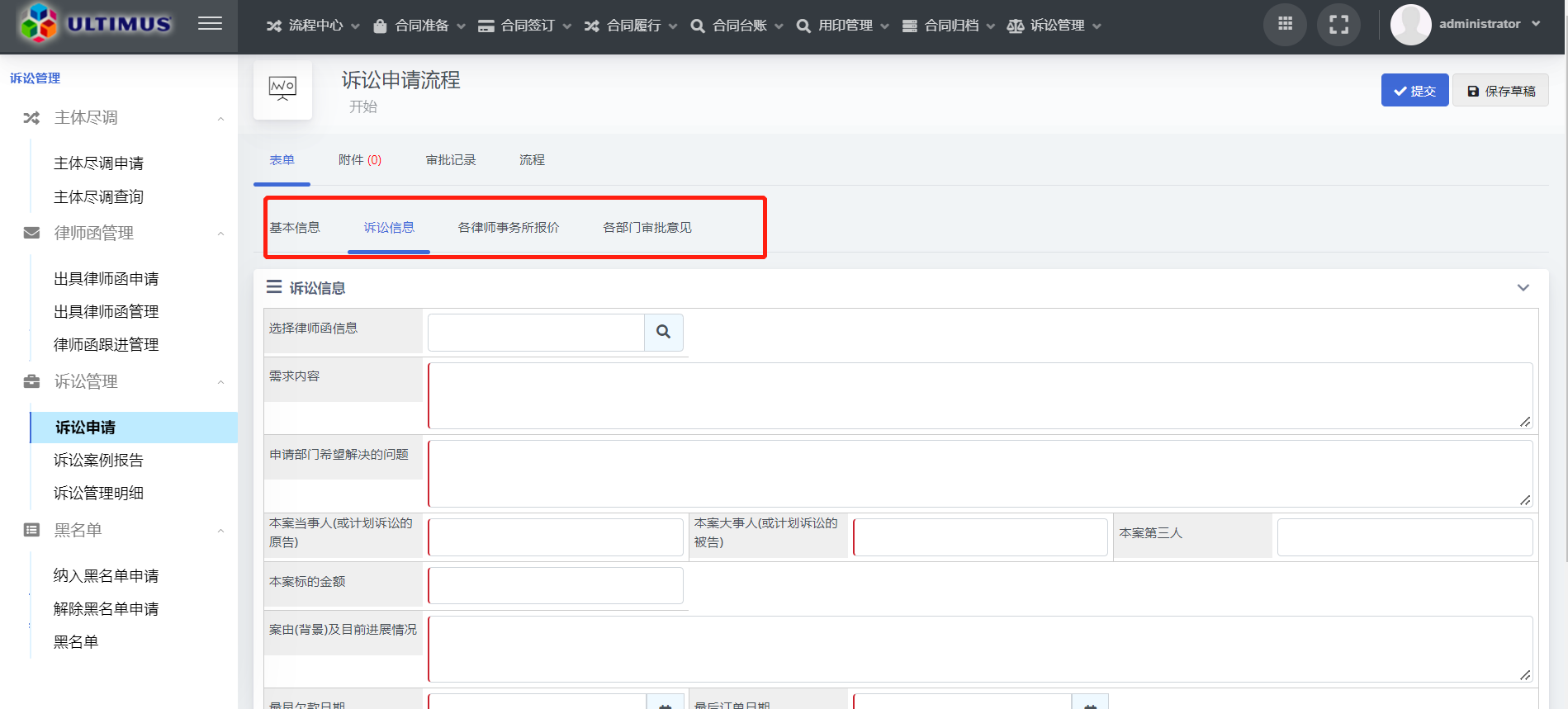Click the ULTIMUS logo

point(97,24)
